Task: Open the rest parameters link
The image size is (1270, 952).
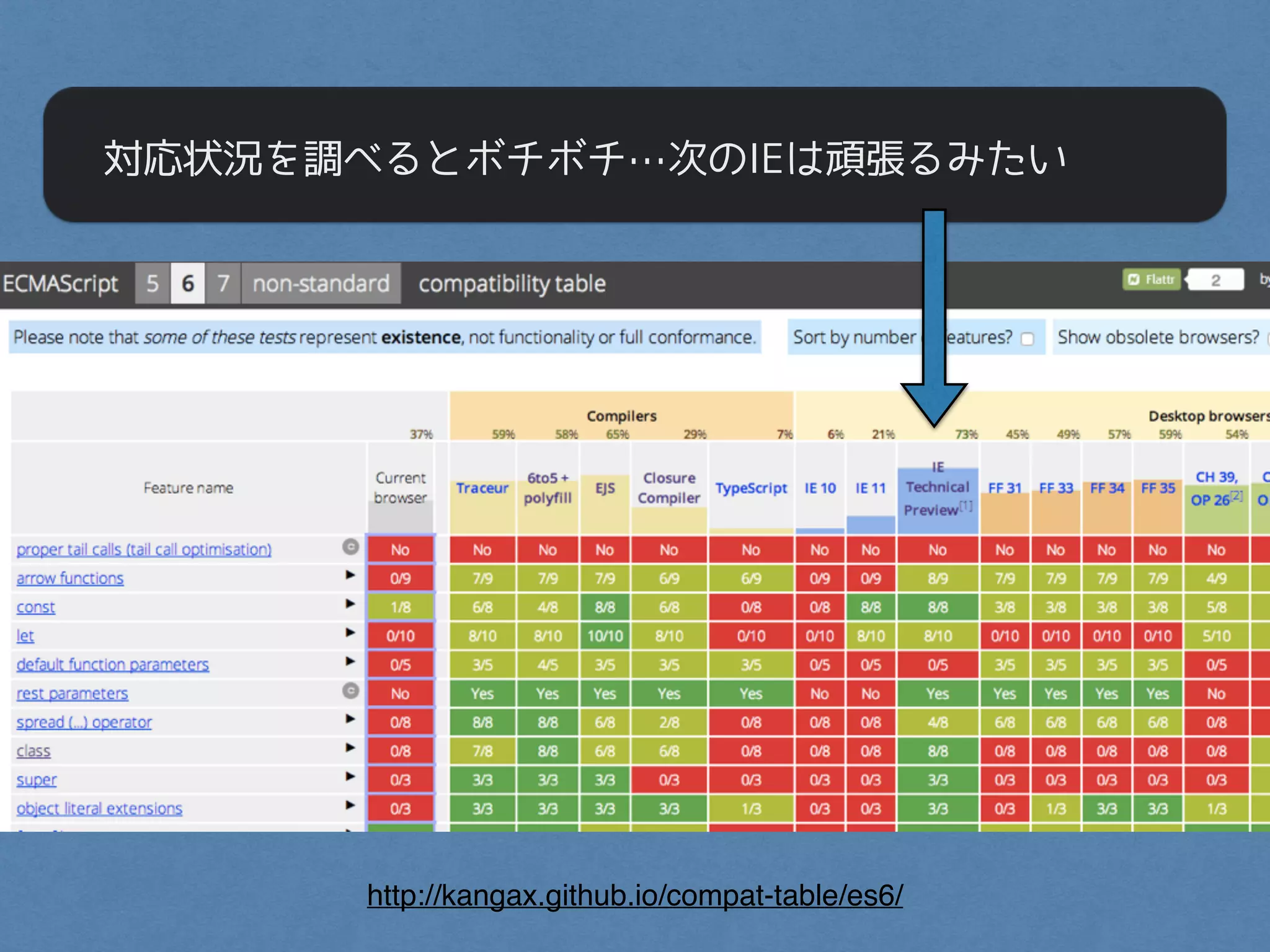Action: pyautogui.click(x=73, y=694)
